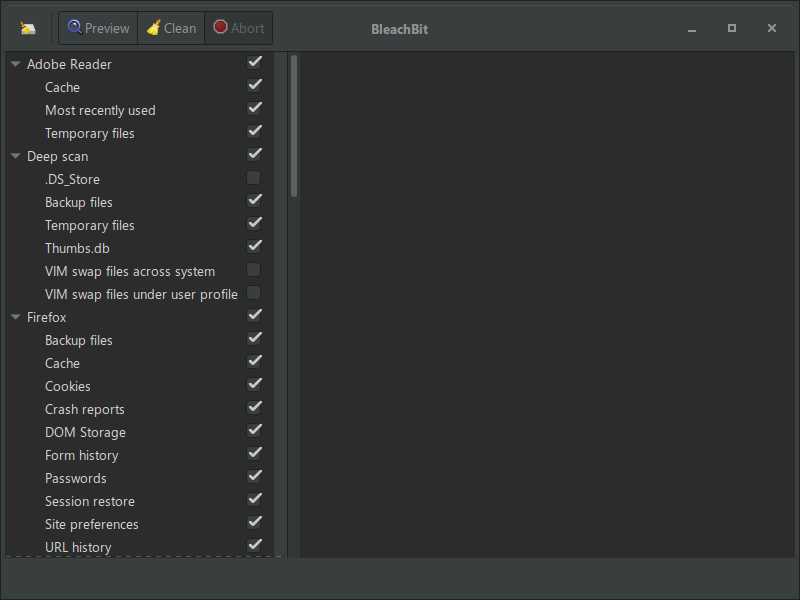Image resolution: width=800 pixels, height=600 pixels.
Task: Uncheck the Crash reports checkbox
Action: click(x=254, y=408)
